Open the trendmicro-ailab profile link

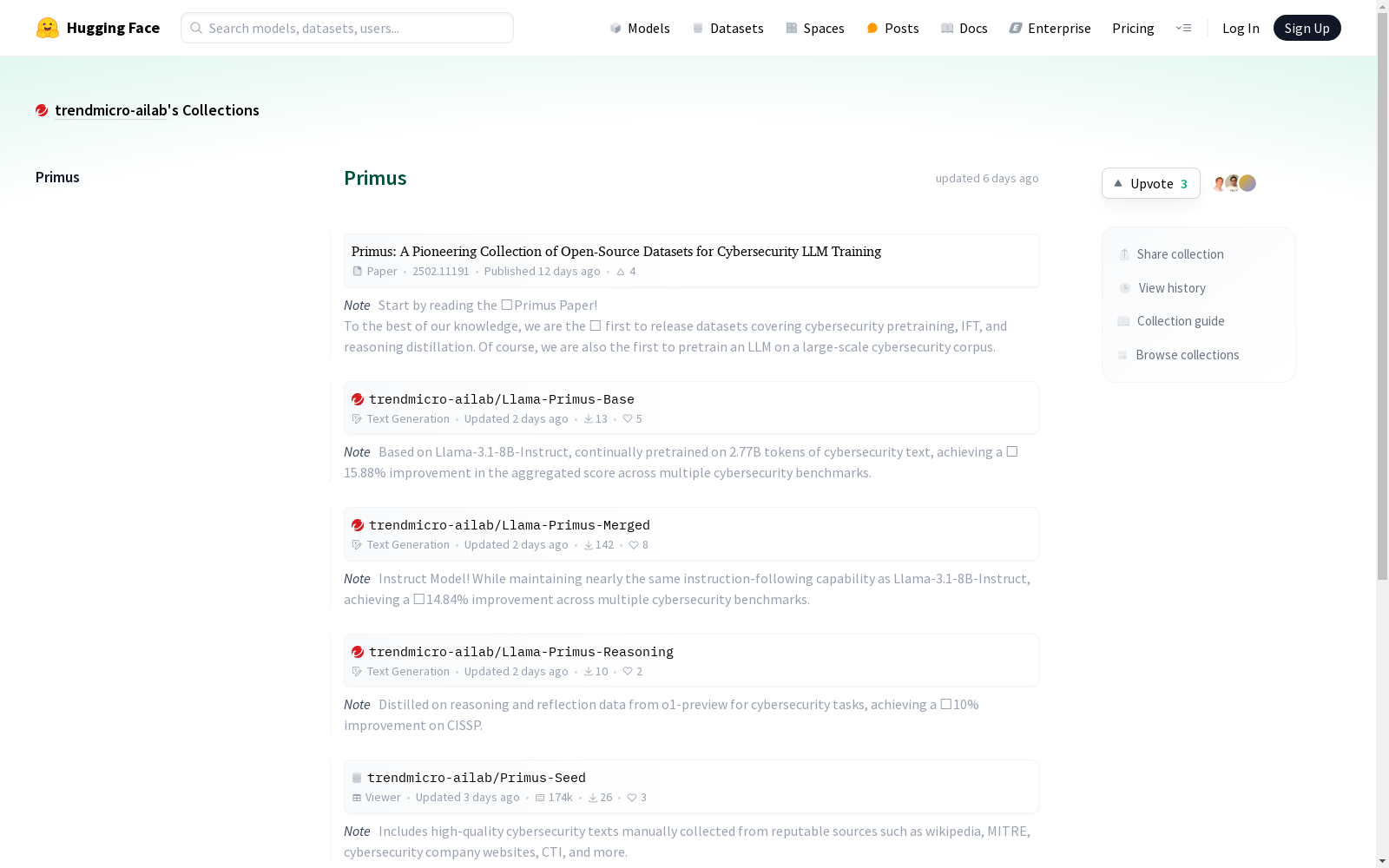[x=110, y=110]
